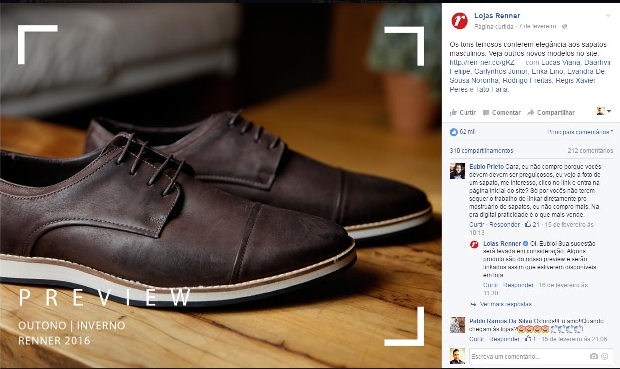This screenshot has height=369, width=620.
Task: Click the blue like reaction icon
Action: pos(454,132)
